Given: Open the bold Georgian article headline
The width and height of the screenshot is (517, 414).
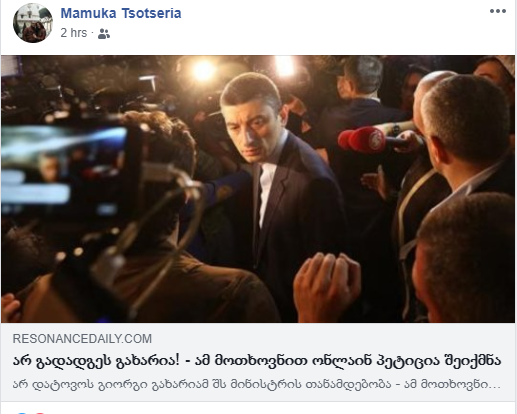Looking at the screenshot, I should pyautogui.click(x=257, y=360).
